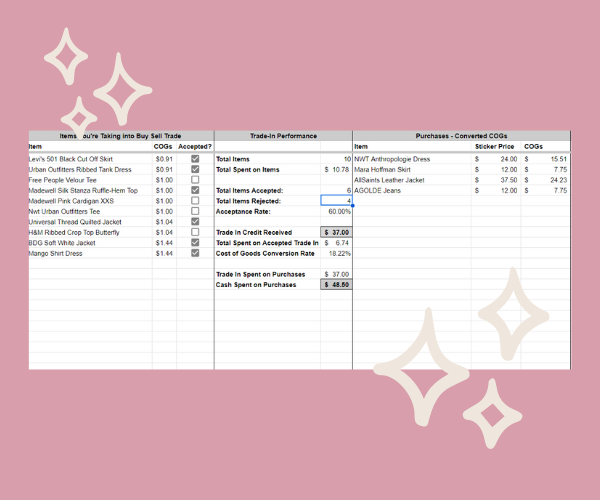The image size is (600, 500).
Task: Tick Accepted box for Nwt Urban Outfitters Tee
Action: tap(195, 211)
